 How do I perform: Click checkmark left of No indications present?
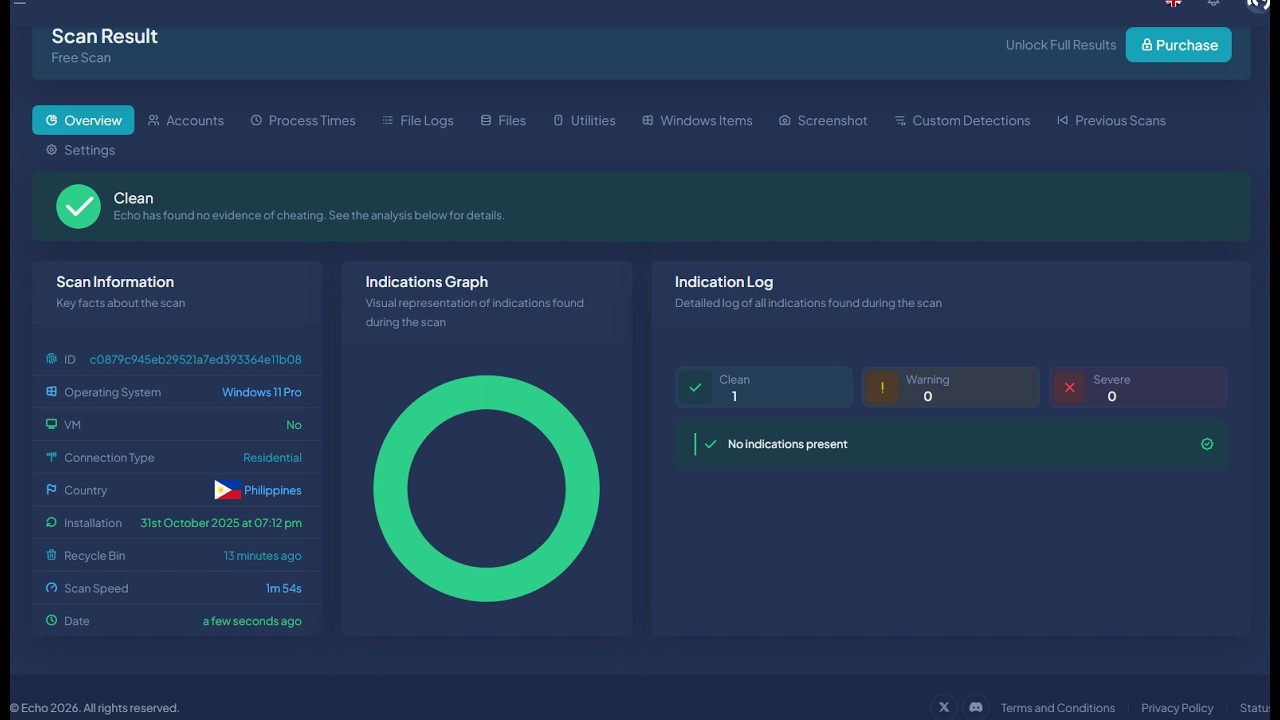(711, 444)
